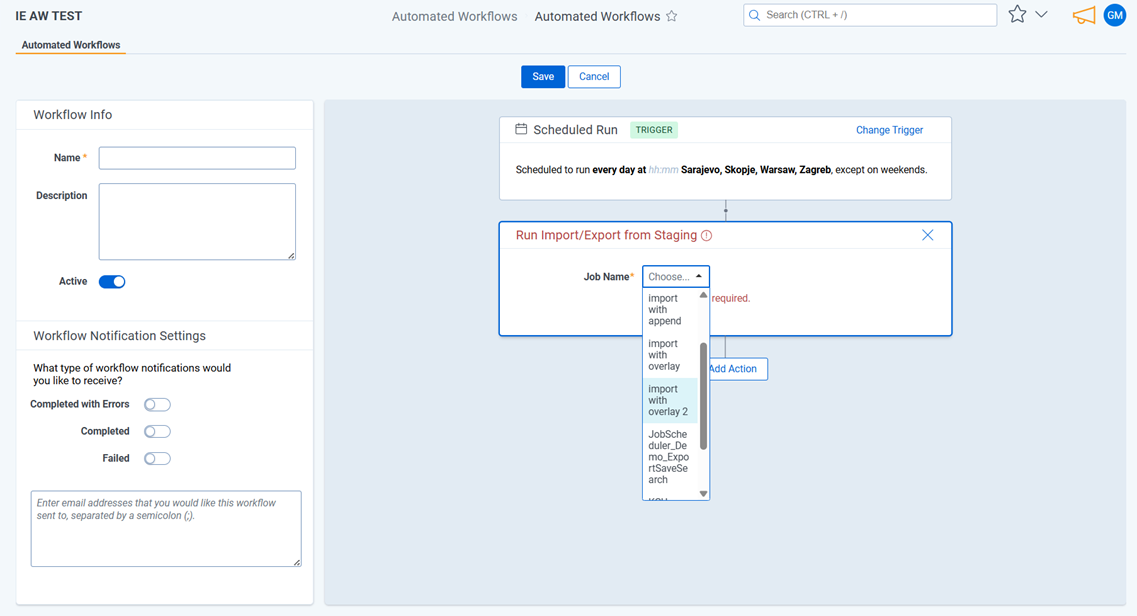Open the Automated Workflows tab
This screenshot has height=616, width=1137.
tap(71, 45)
